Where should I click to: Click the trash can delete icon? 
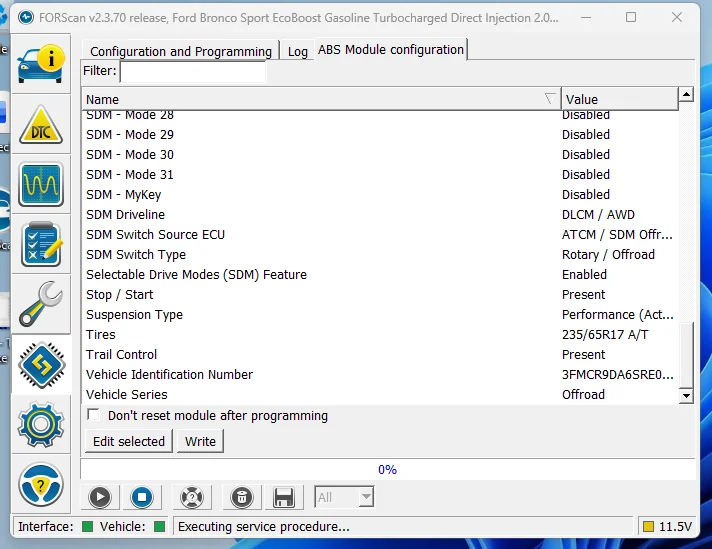[241, 497]
